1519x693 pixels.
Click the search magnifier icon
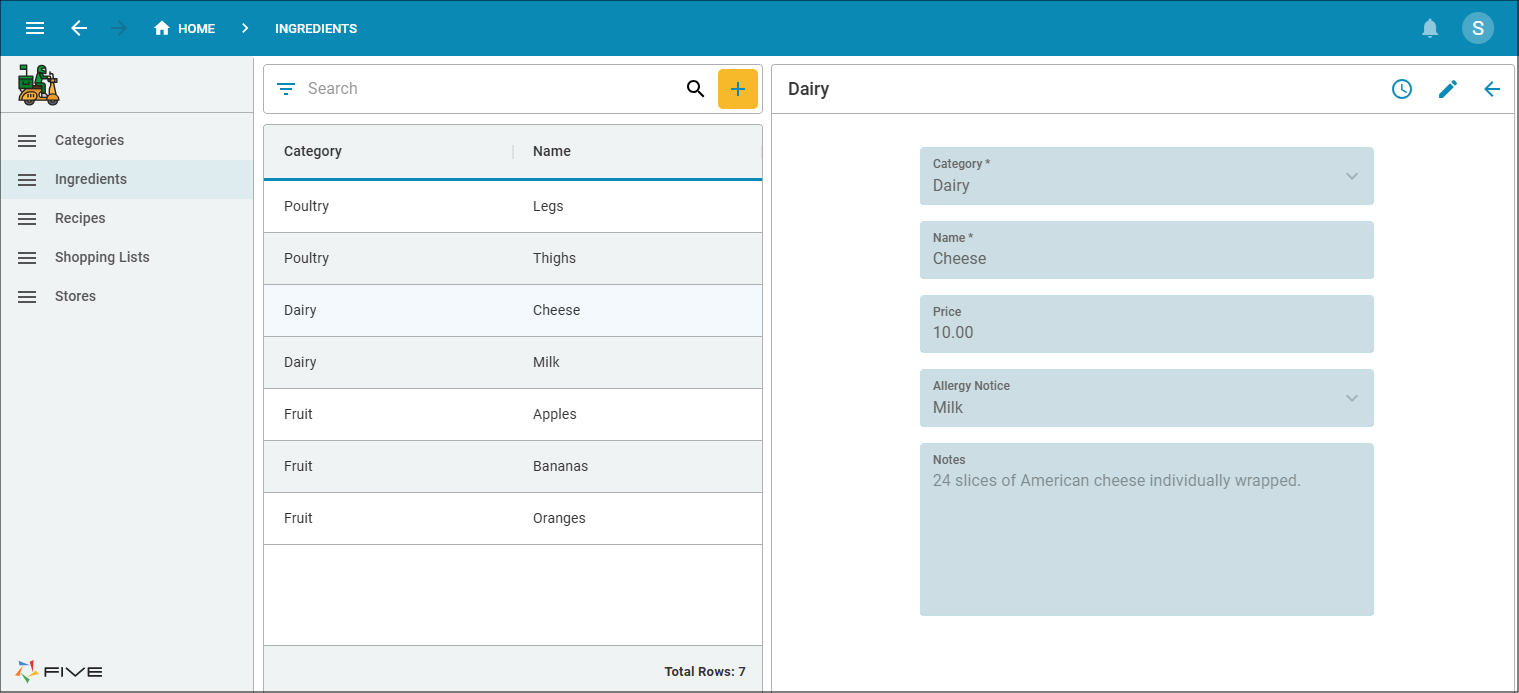pyautogui.click(x=696, y=89)
